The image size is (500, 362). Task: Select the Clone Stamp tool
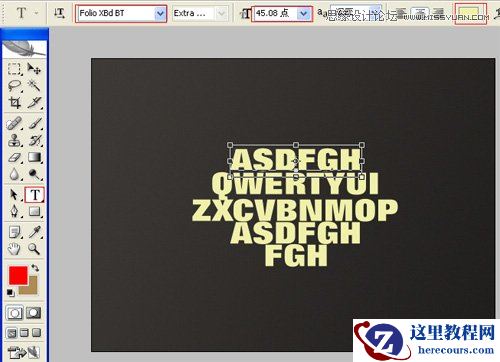pos(14,140)
